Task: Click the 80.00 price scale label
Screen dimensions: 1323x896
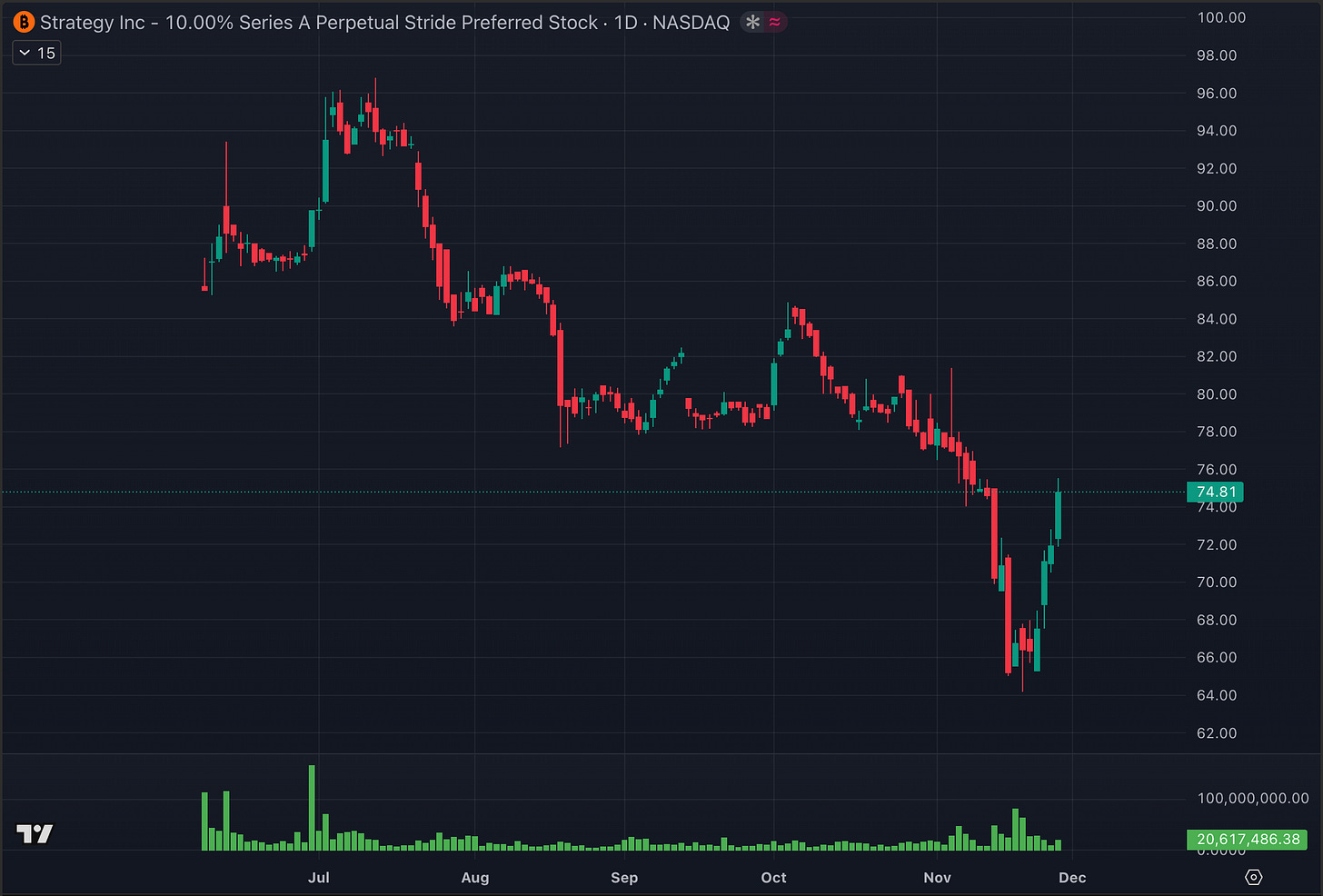Action: [1217, 393]
